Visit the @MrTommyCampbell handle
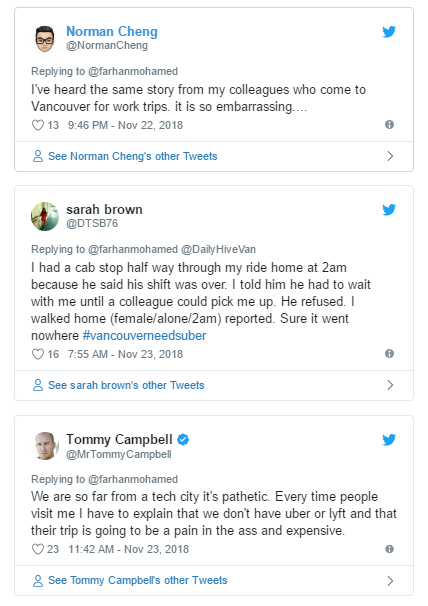Image resolution: width=428 pixels, height=606 pixels. click(x=119, y=454)
